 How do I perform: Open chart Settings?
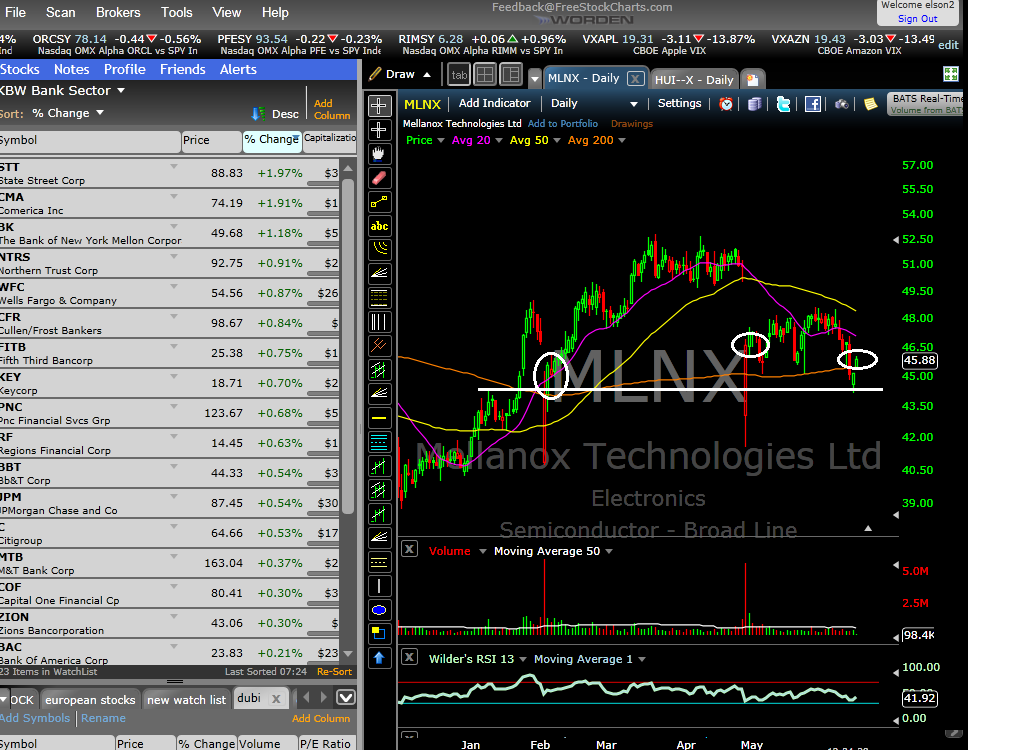tap(679, 103)
